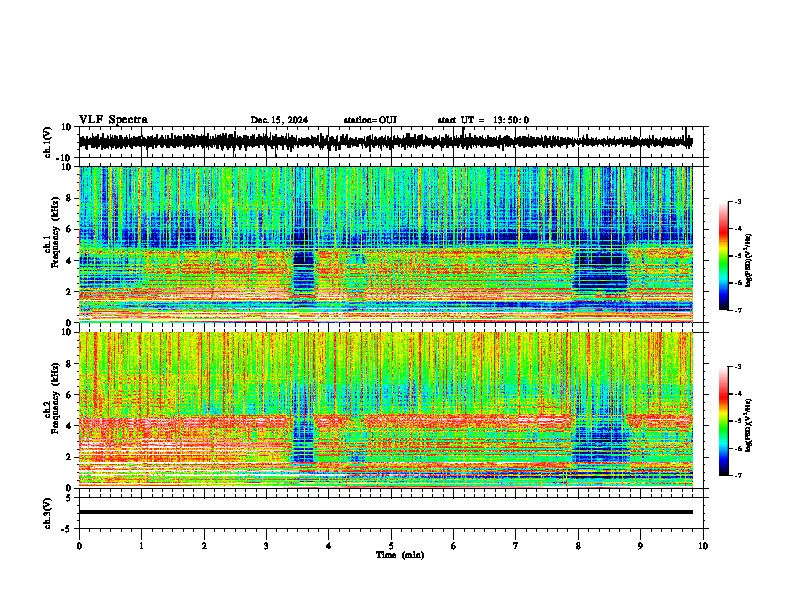Click the ch.2 color scale unit label
This screenshot has width=792, height=612.
749,425
